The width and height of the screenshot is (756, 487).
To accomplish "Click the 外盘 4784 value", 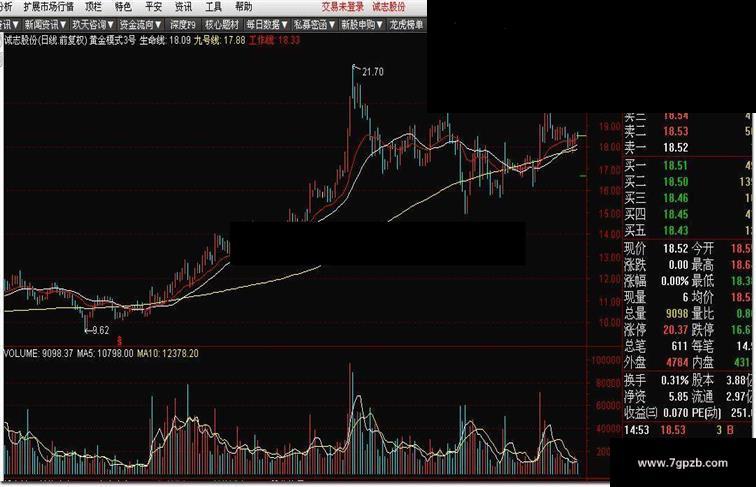I will pos(677,362).
